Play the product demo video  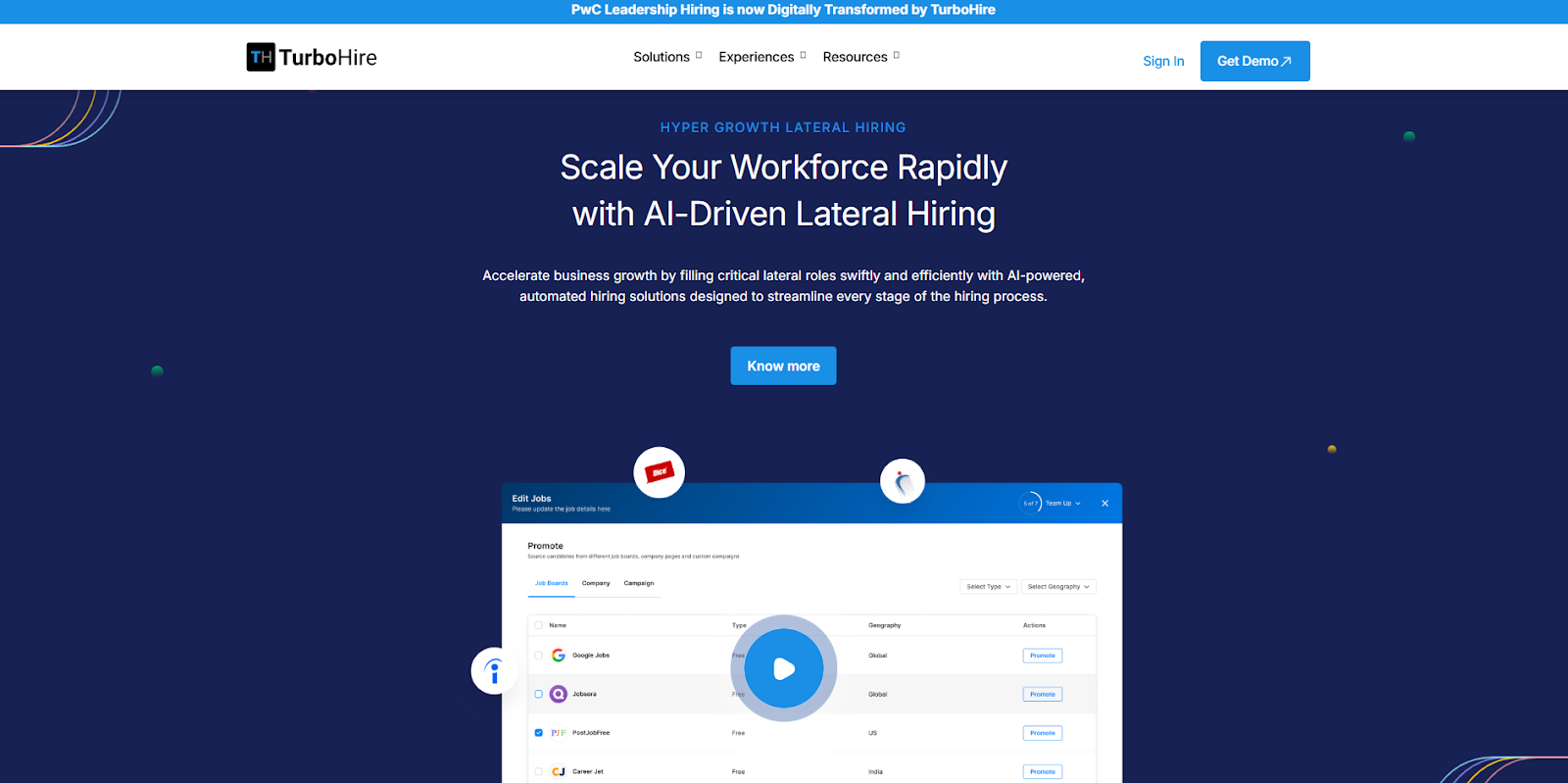783,668
